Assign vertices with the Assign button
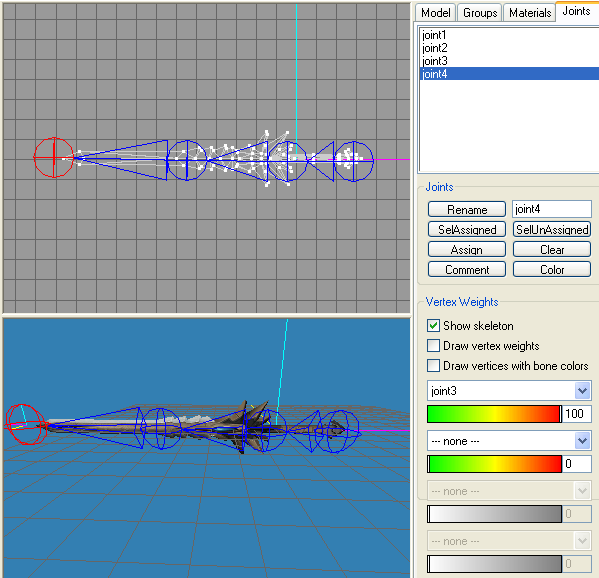The image size is (599, 578). pyautogui.click(x=467, y=249)
